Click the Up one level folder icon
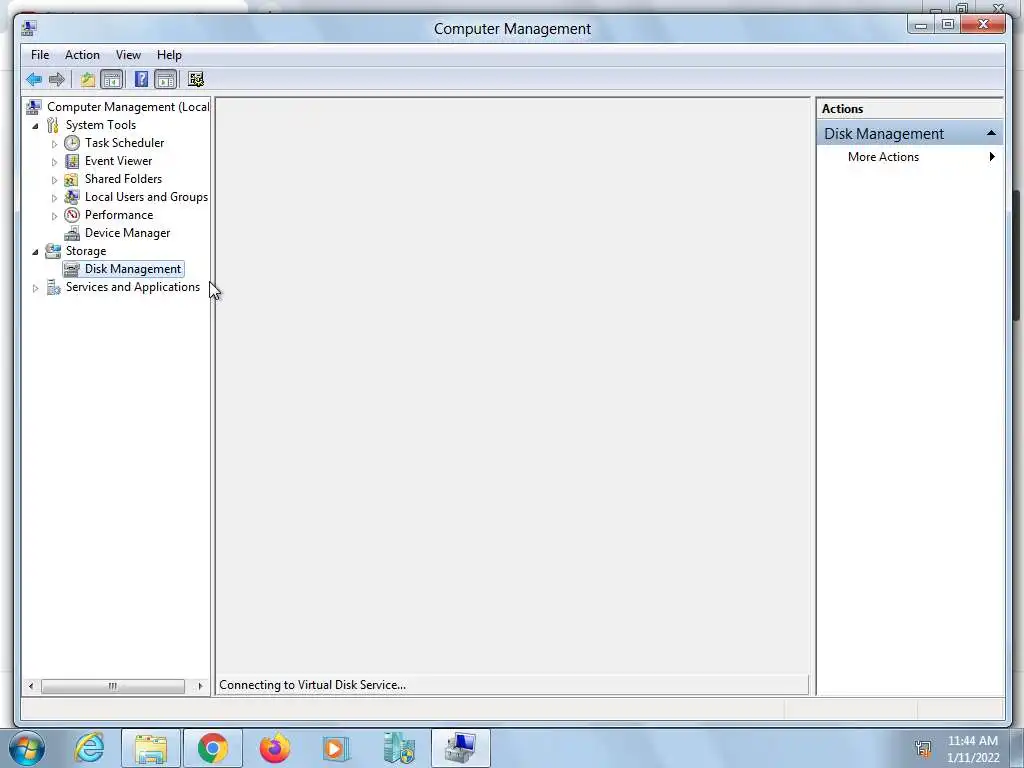Image resolution: width=1024 pixels, height=768 pixels. [88, 80]
